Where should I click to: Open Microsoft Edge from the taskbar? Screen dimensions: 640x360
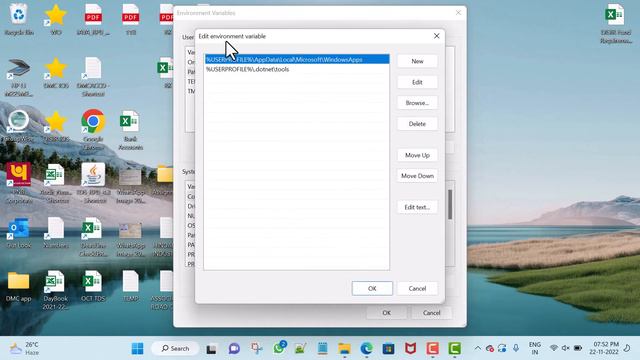tap(367, 349)
